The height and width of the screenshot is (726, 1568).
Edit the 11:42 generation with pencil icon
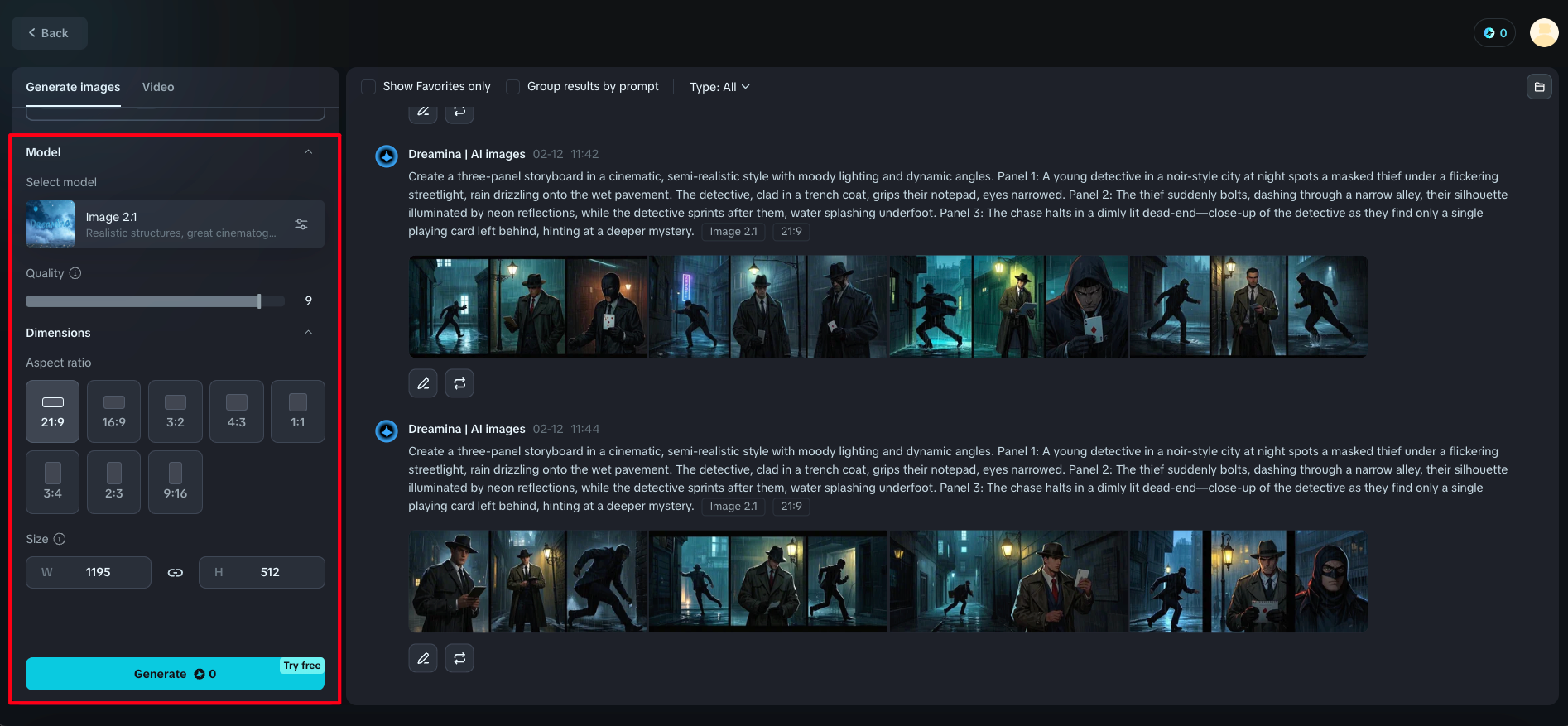(x=423, y=383)
